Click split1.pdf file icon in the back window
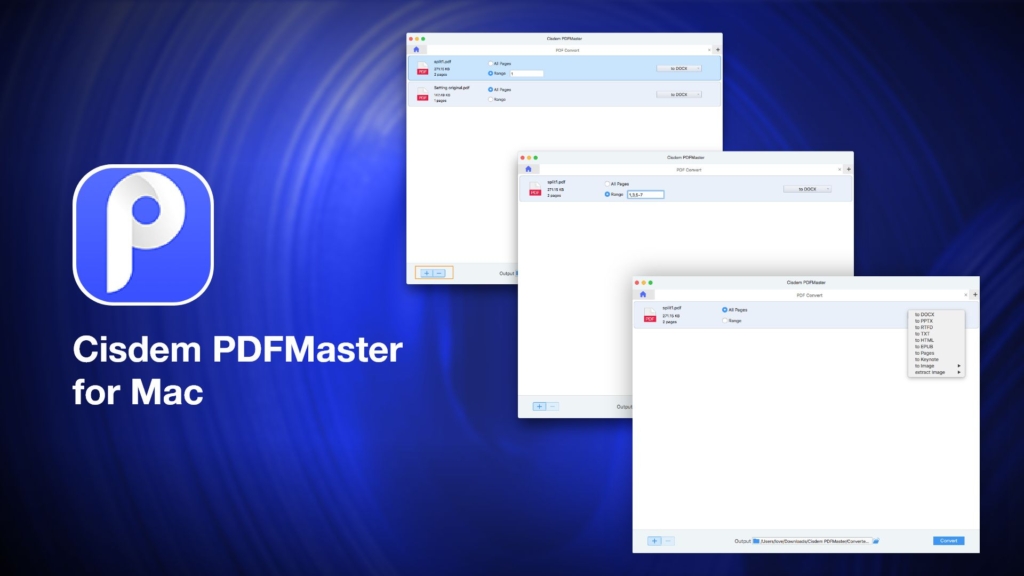 pos(423,69)
